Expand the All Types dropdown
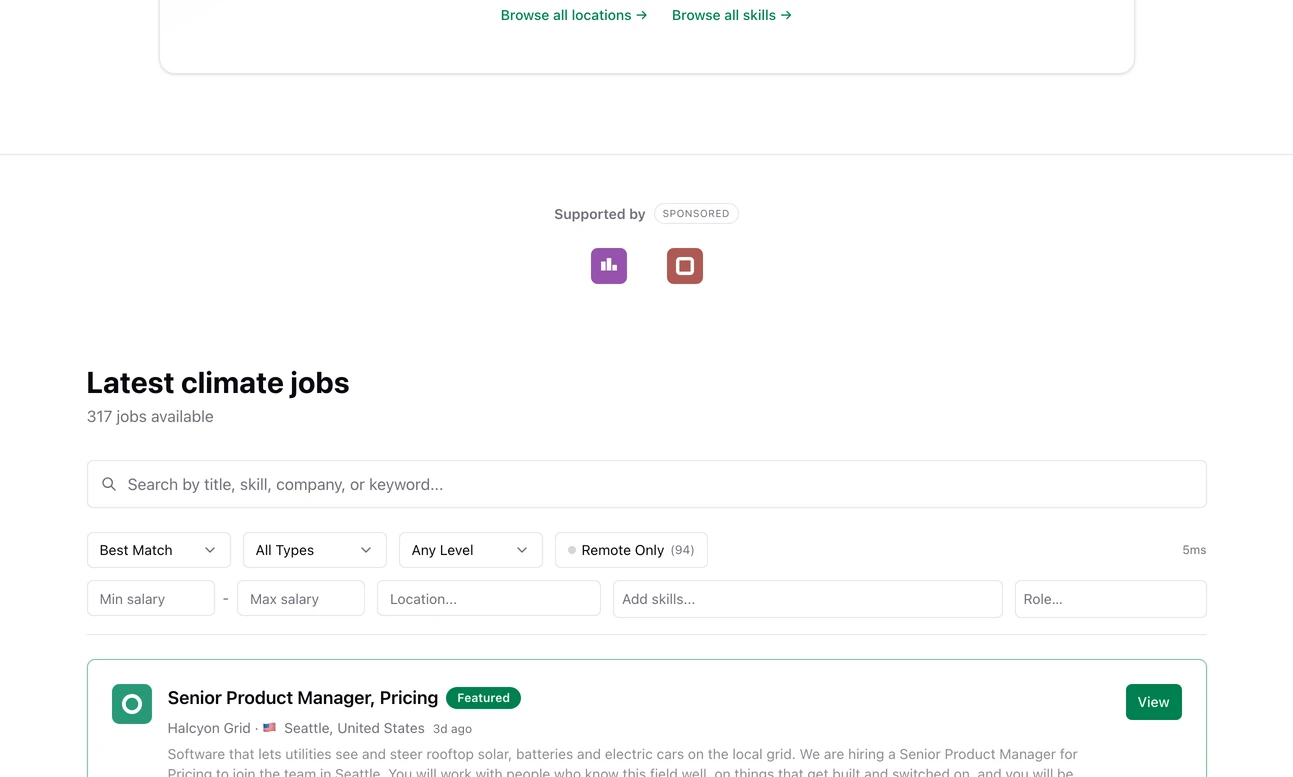The width and height of the screenshot is (1293, 777). (315, 550)
